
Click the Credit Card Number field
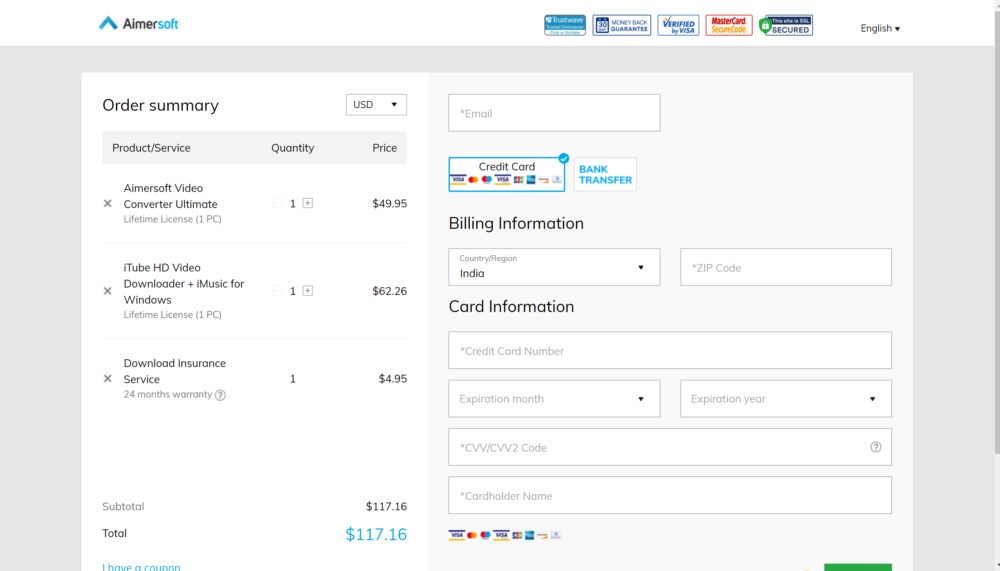pos(670,350)
